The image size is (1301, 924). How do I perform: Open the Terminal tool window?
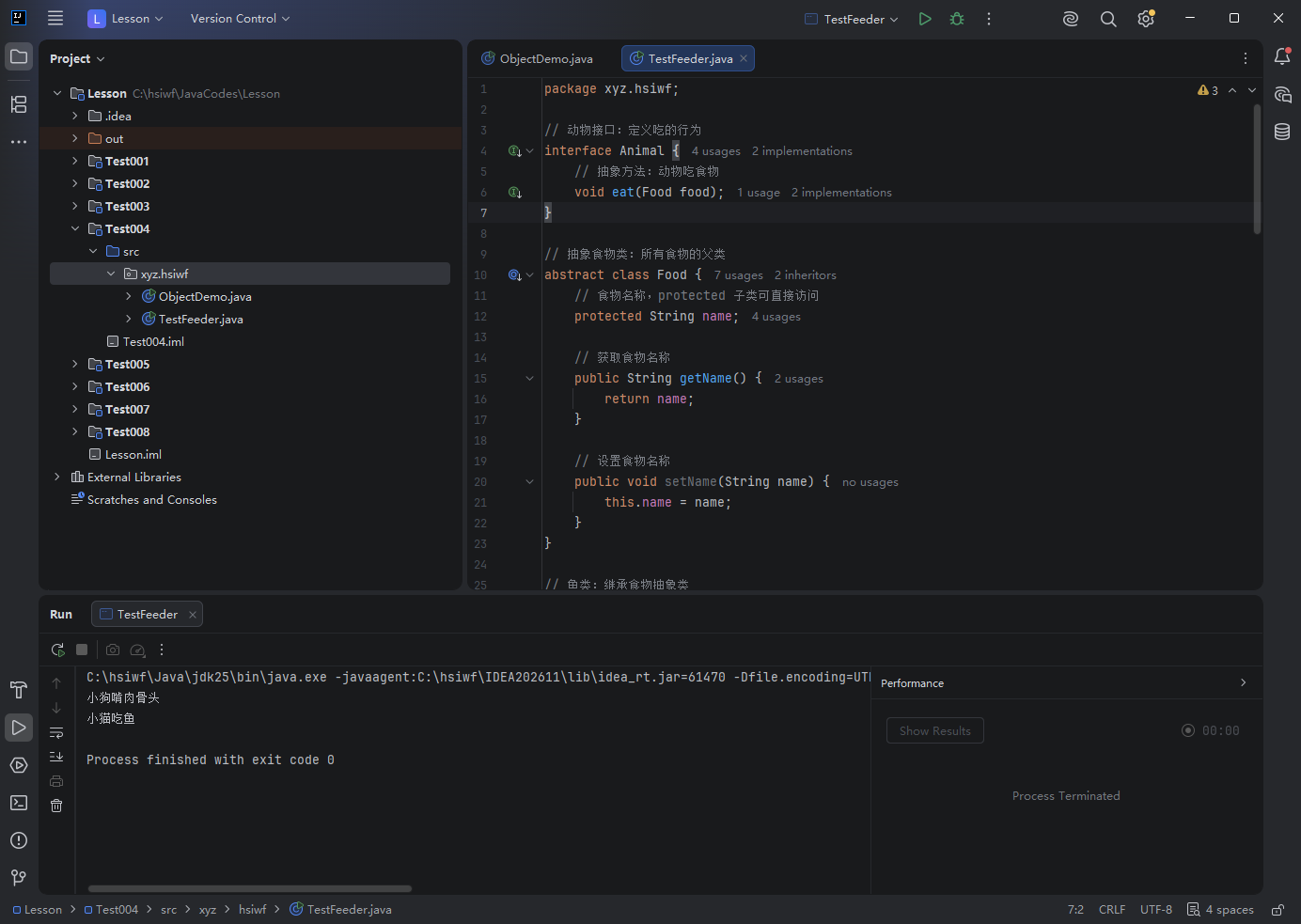[19, 803]
